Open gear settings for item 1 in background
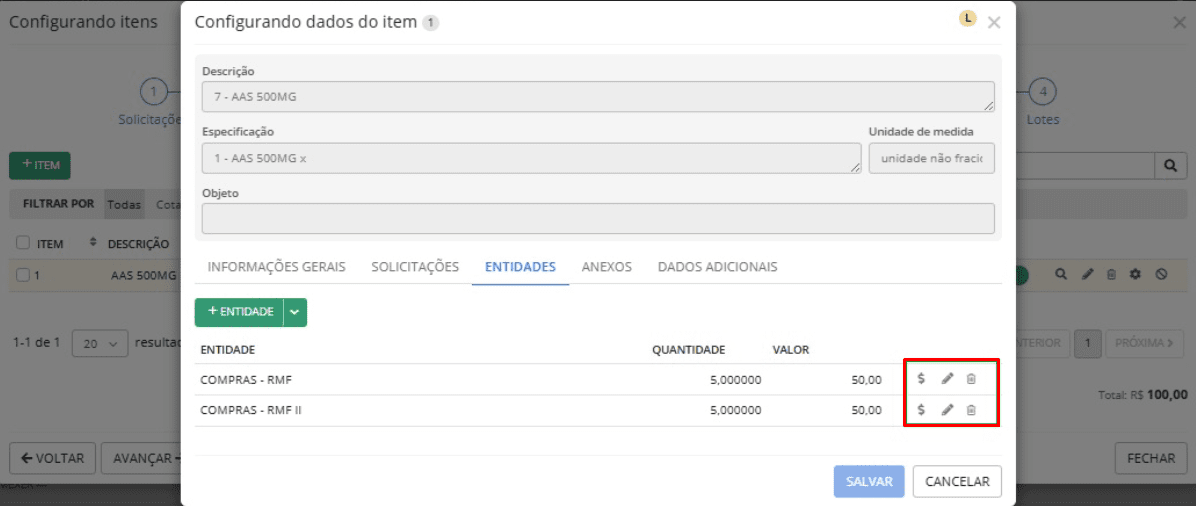1196x506 pixels. [x=1135, y=275]
